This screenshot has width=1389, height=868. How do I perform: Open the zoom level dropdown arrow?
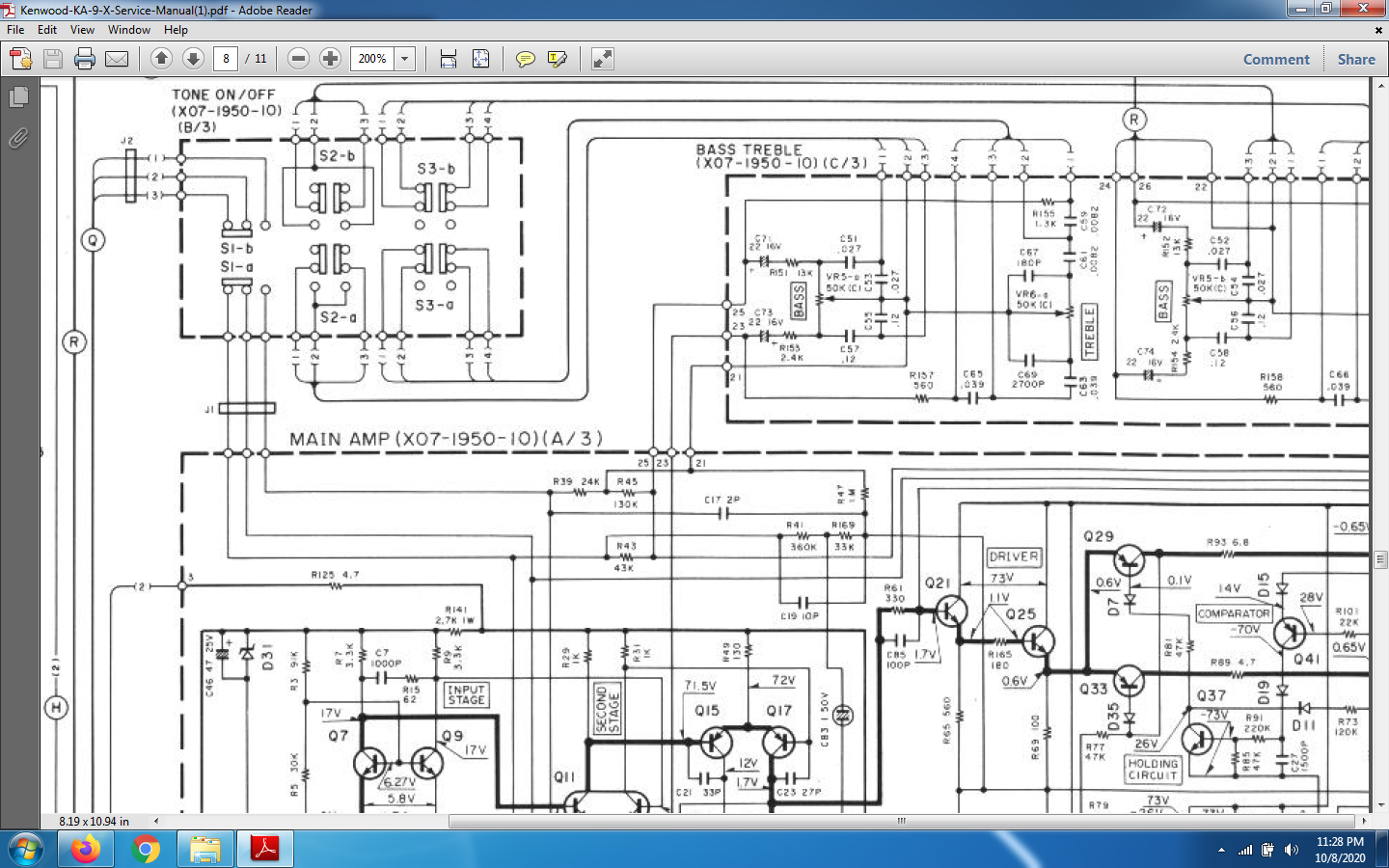405,59
